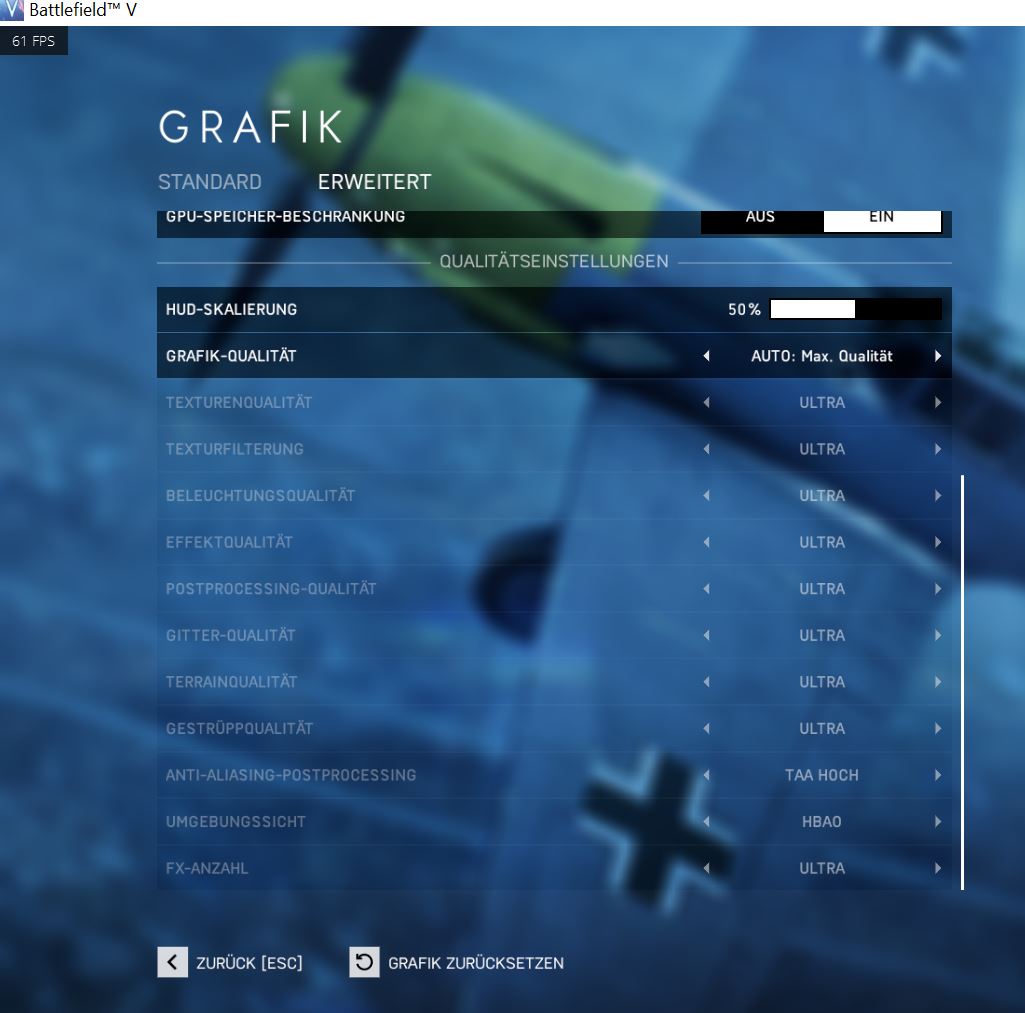
Task: Click TEXTURENQUALITÄT setting label
Action: (x=239, y=403)
